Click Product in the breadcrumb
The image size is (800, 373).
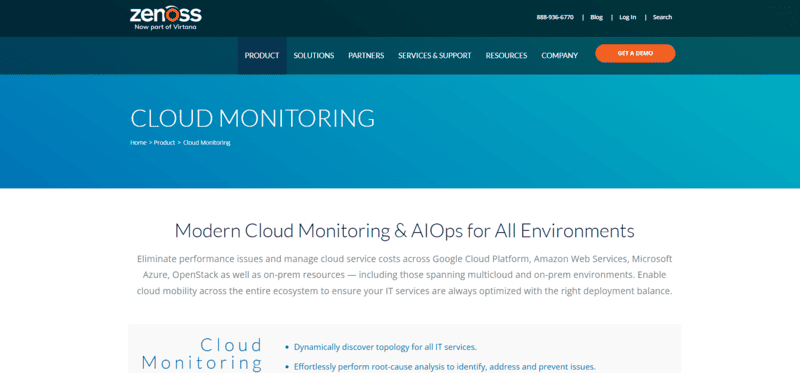pos(164,143)
